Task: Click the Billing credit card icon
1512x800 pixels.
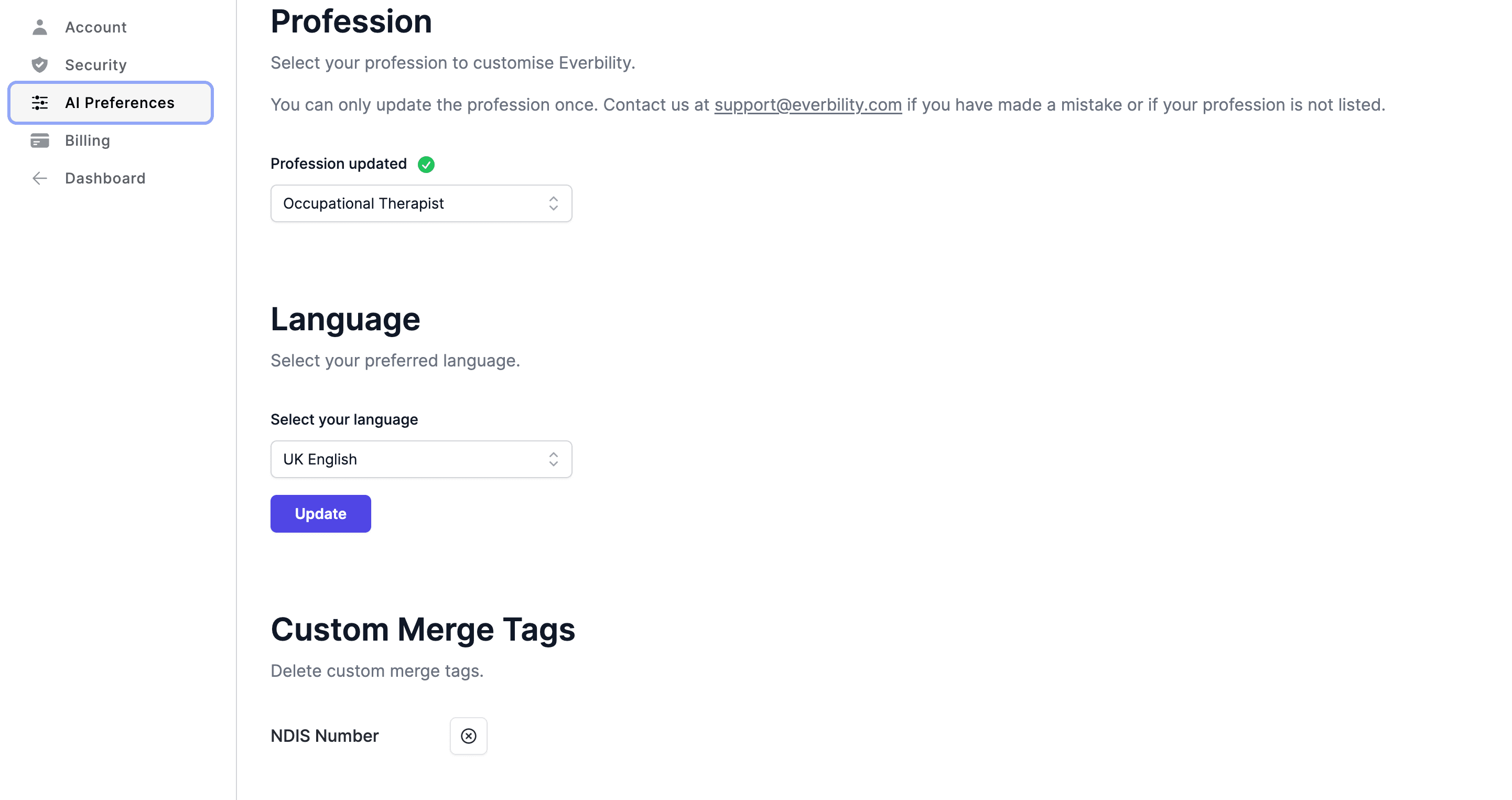Action: pos(39,141)
